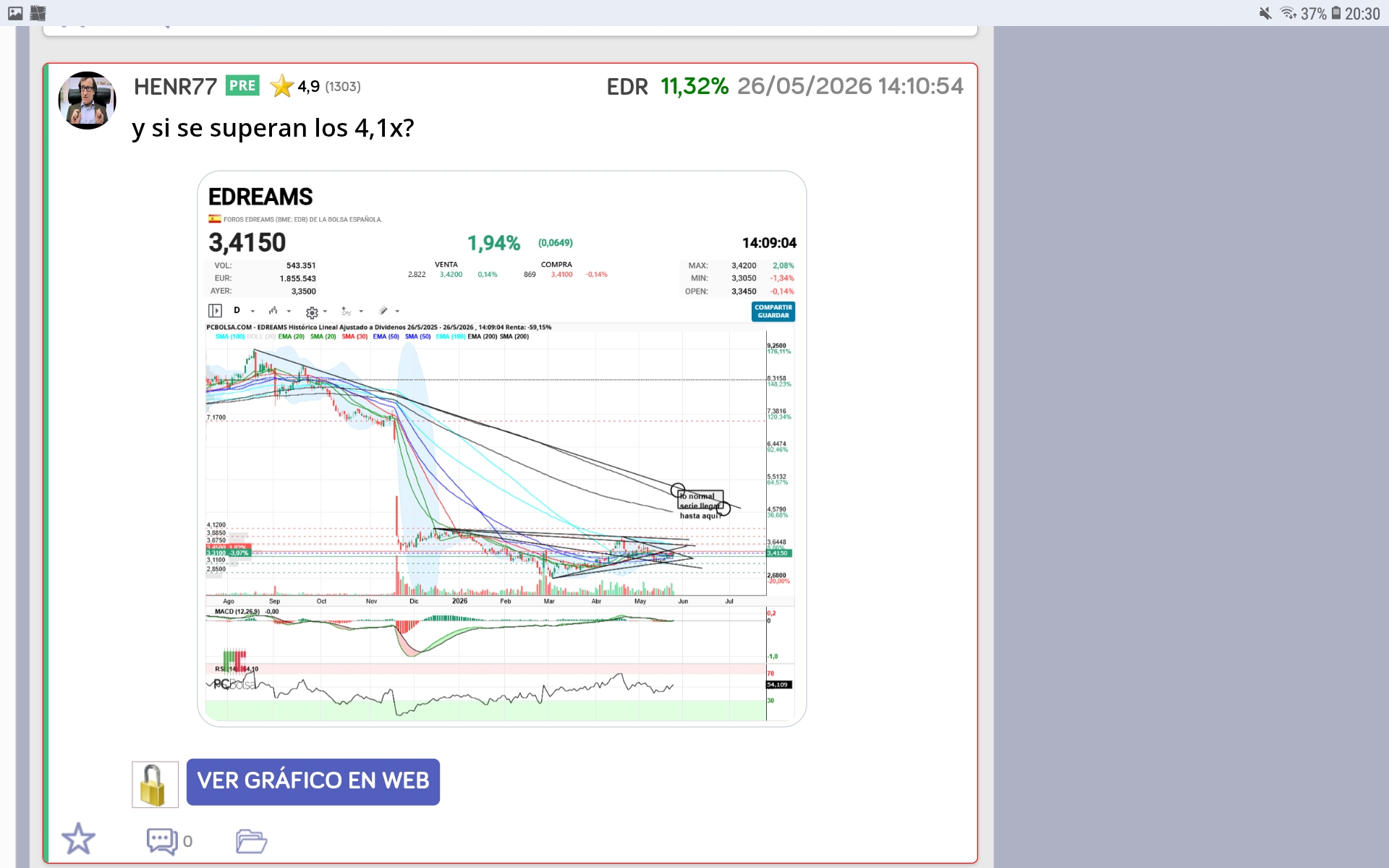Click the chart sidebar panel toggle icon
This screenshot has width=1389, height=868.
tap(215, 311)
